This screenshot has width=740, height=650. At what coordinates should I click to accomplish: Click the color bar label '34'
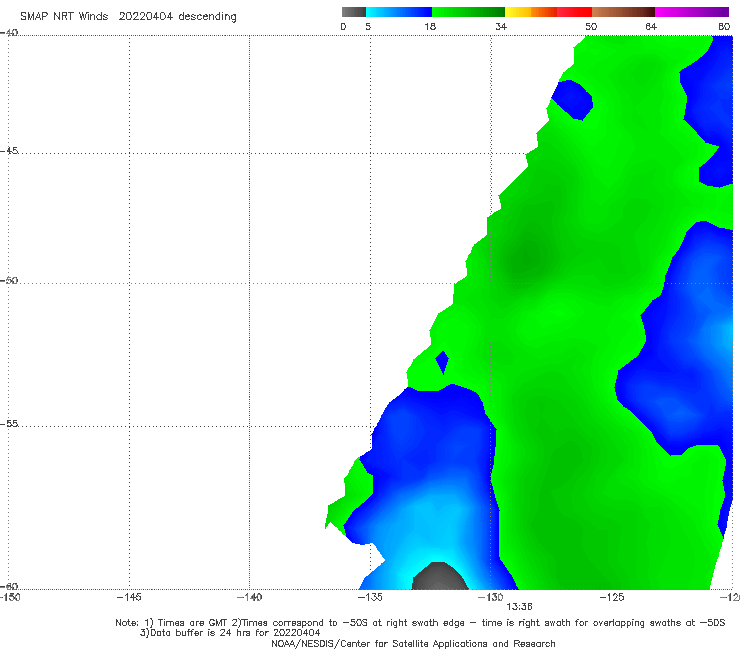(501, 26)
